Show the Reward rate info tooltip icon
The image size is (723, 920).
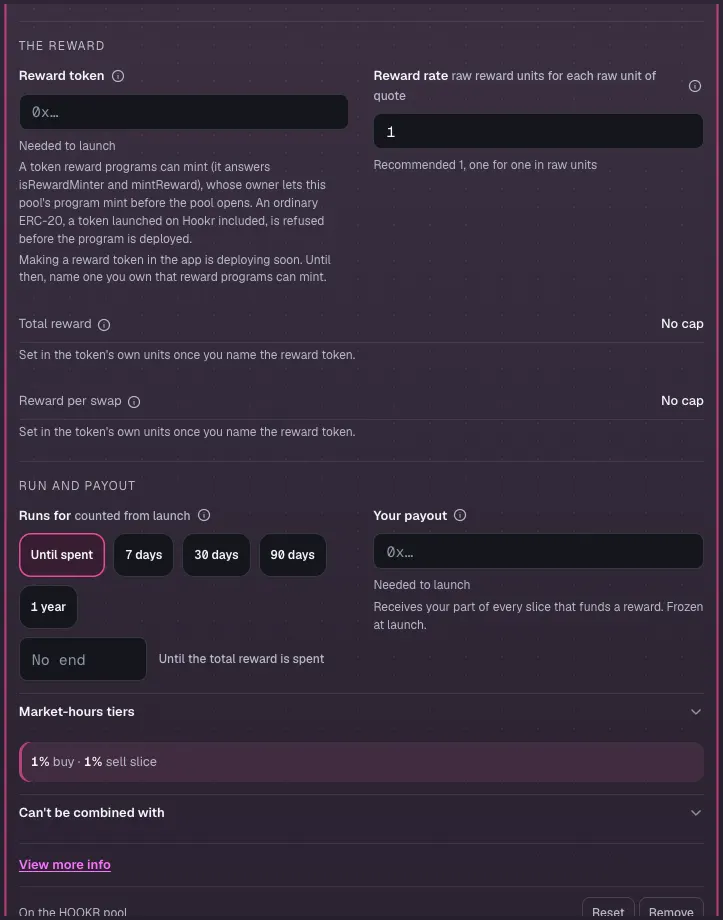695,86
